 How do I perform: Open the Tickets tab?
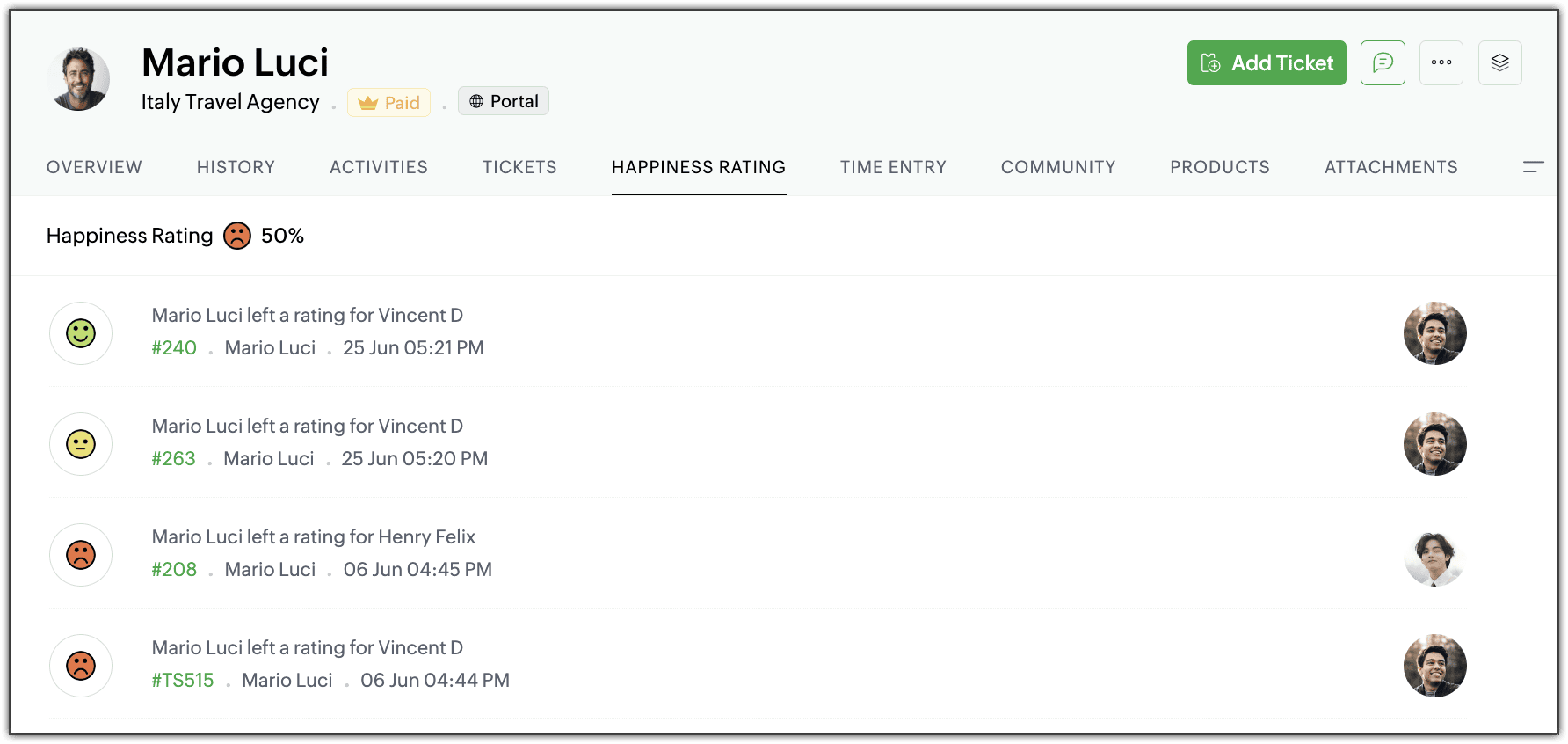click(519, 167)
